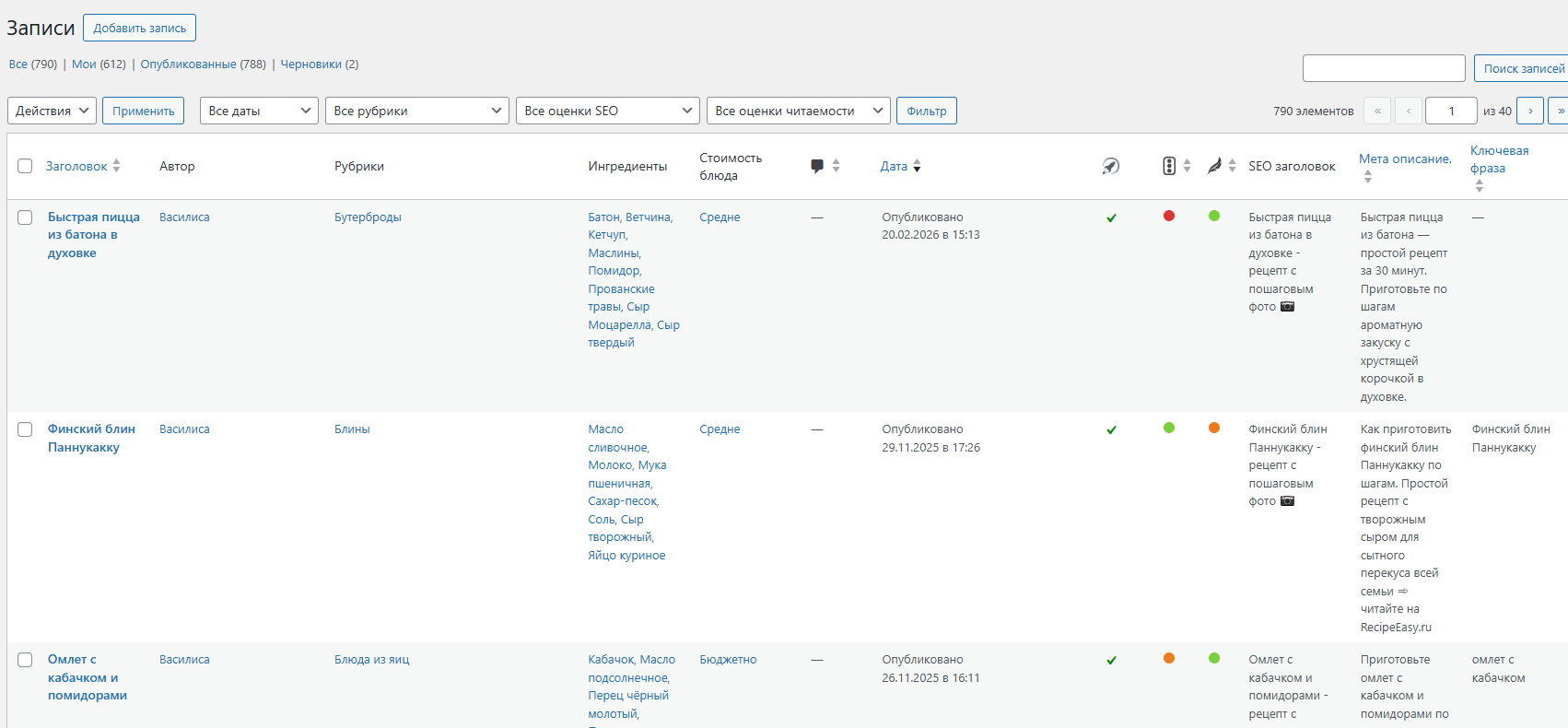
Task: Click the Бутерброды category link
Action: tap(368, 217)
